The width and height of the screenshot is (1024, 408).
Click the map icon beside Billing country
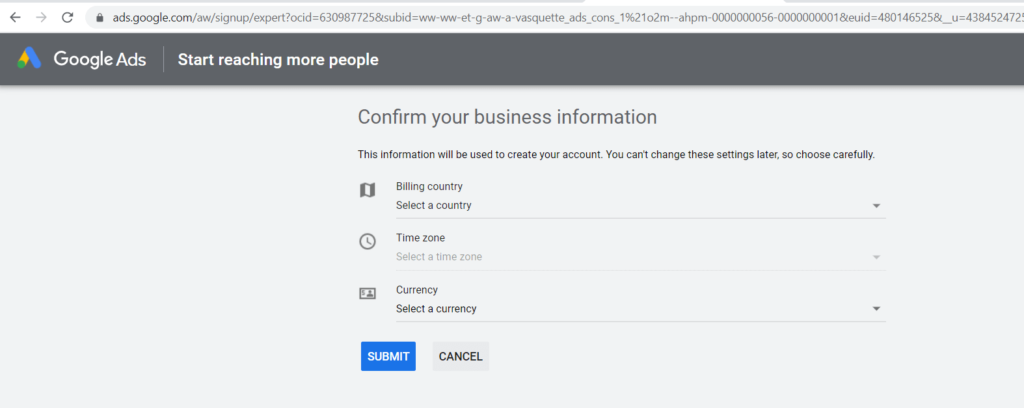click(x=368, y=190)
